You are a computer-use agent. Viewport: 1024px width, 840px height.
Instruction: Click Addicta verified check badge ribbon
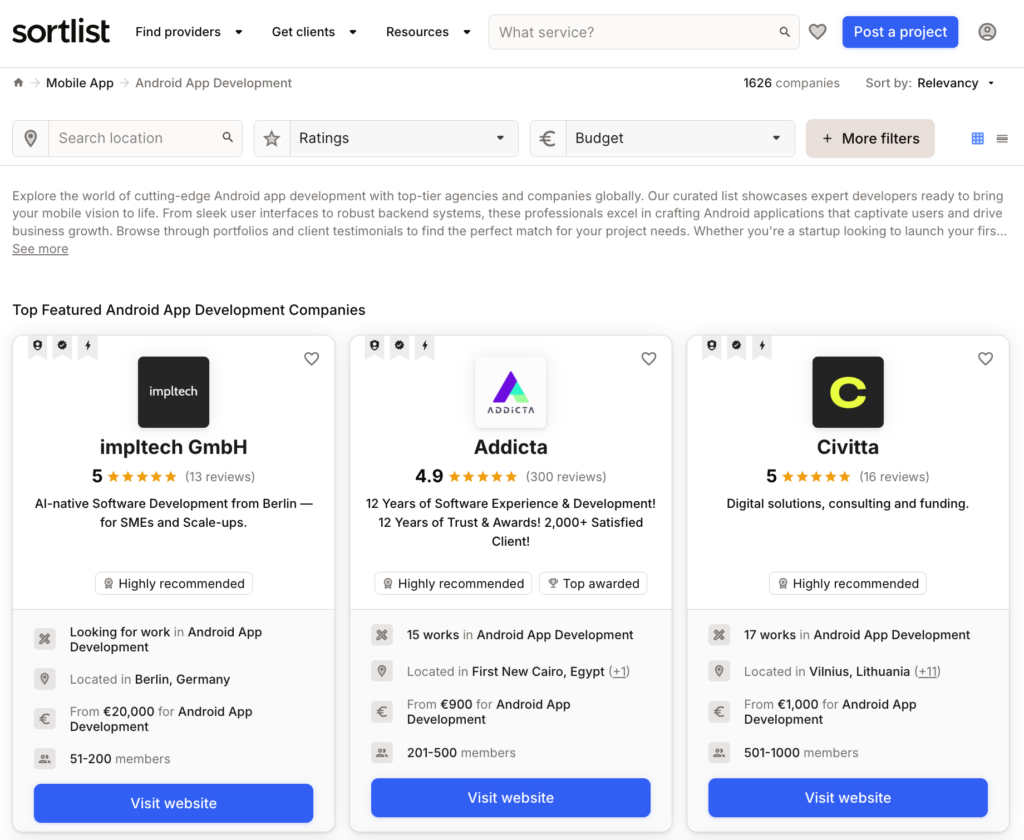pyautogui.click(x=400, y=347)
